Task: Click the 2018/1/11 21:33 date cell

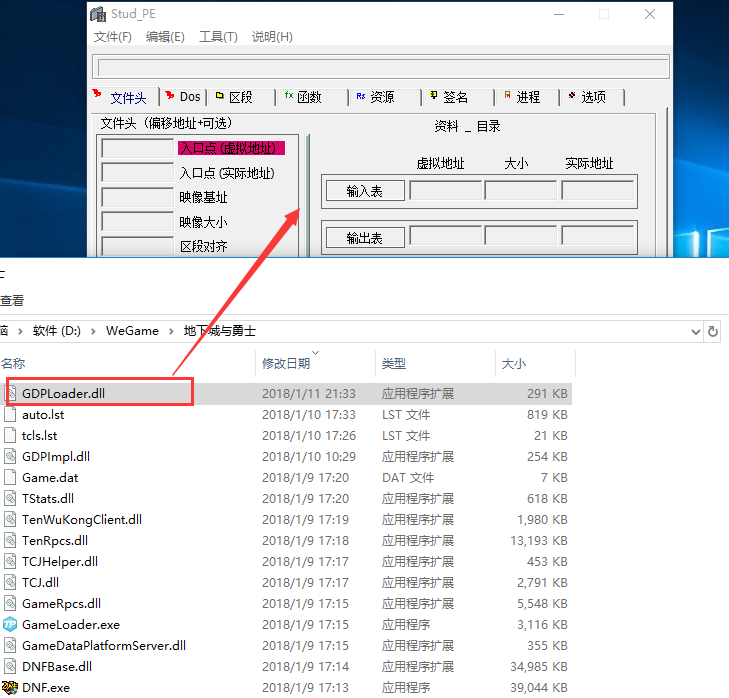Action: click(309, 393)
